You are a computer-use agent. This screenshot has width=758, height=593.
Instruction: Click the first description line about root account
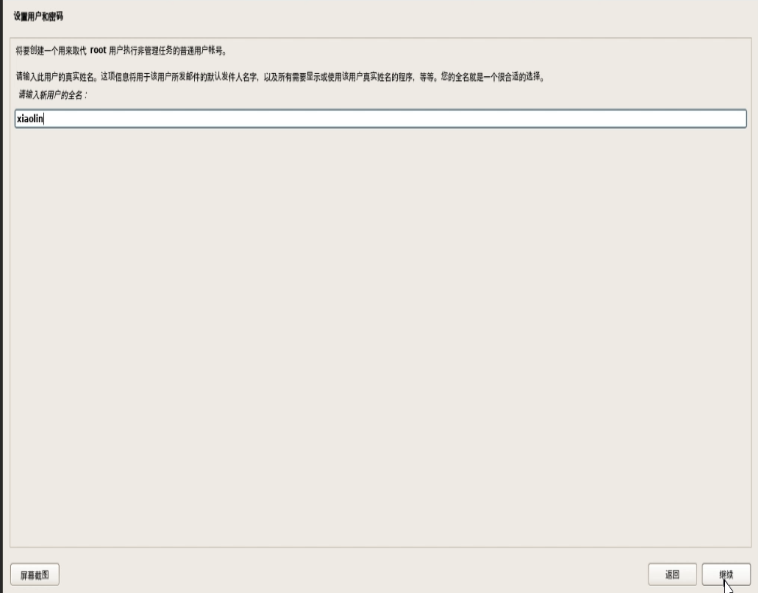(121, 50)
